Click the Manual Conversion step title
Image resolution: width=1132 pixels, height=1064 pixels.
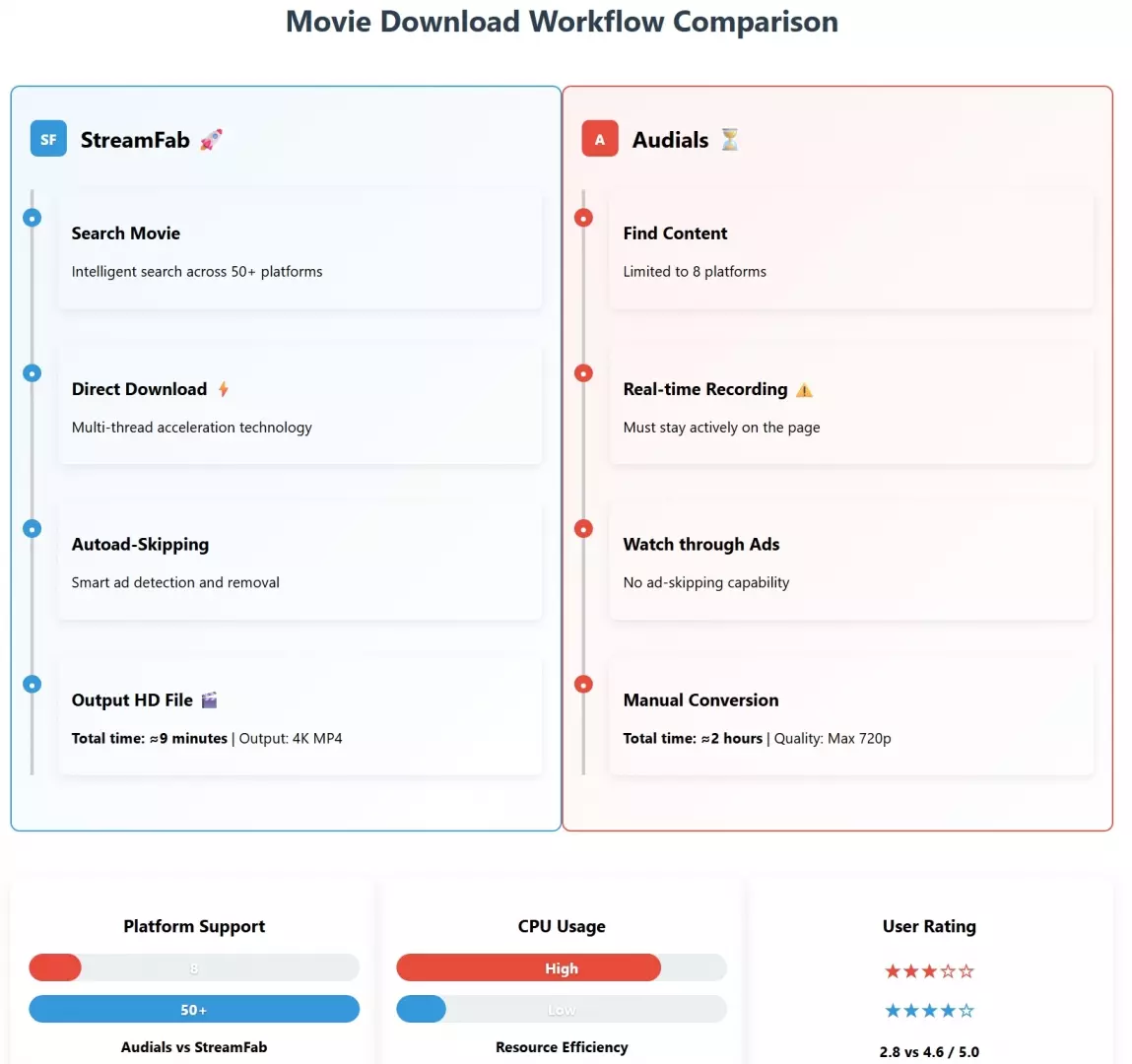pos(701,700)
